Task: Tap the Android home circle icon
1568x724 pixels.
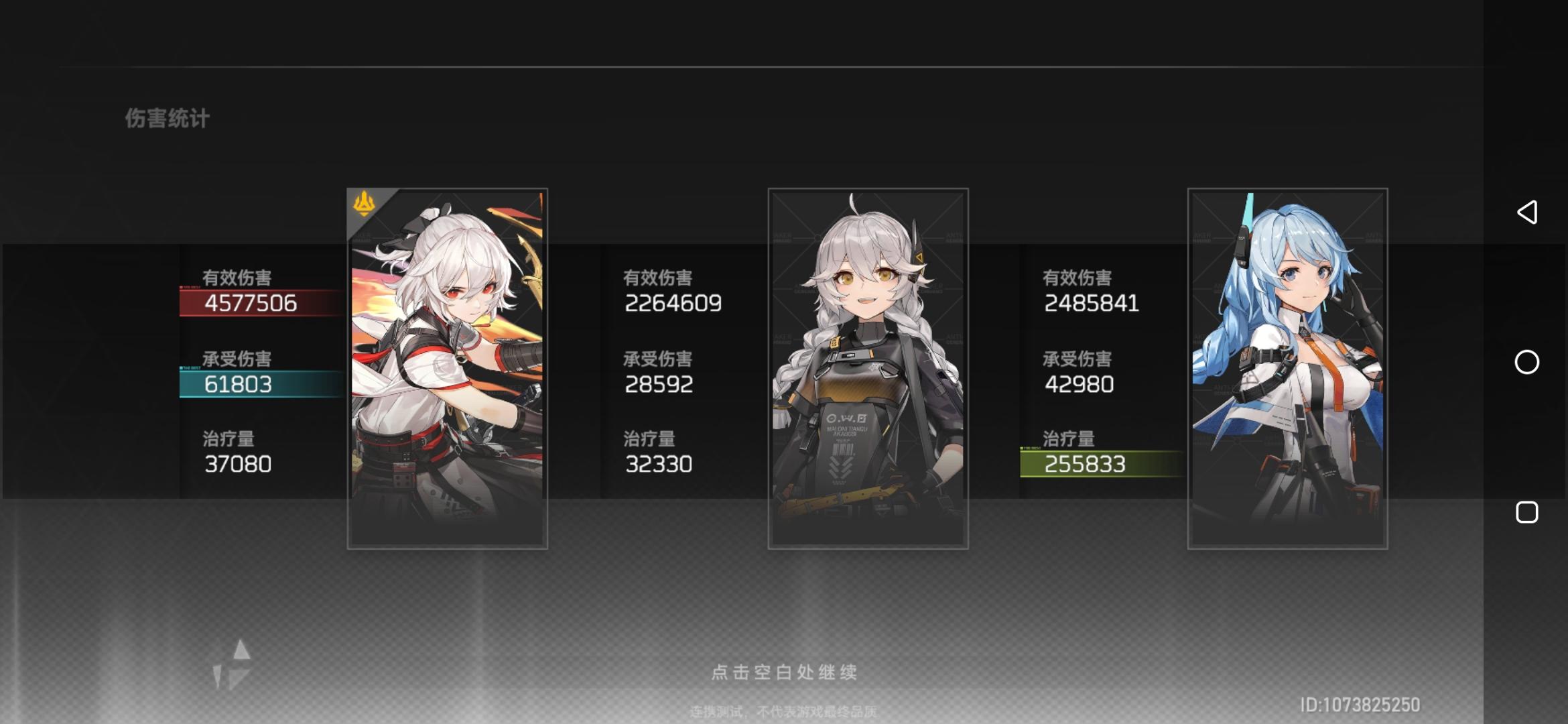Action: pos(1526,362)
